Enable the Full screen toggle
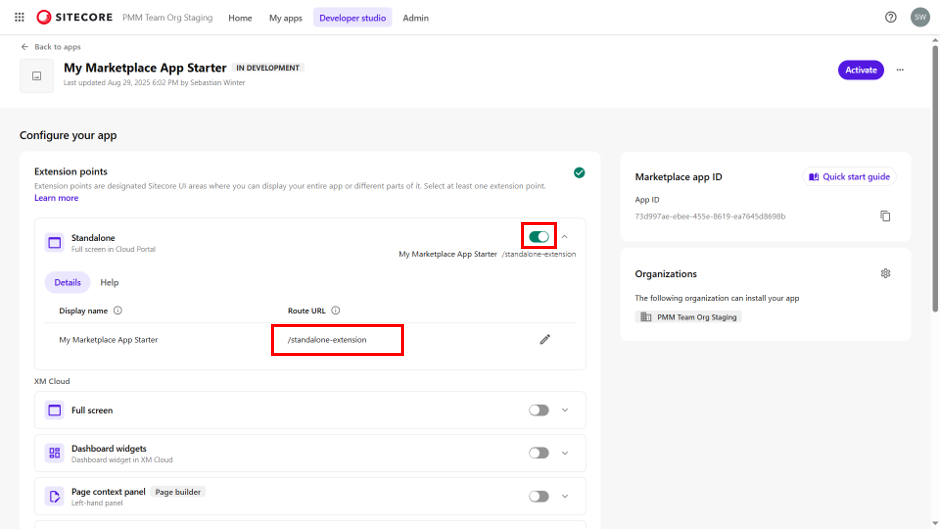 (539, 410)
